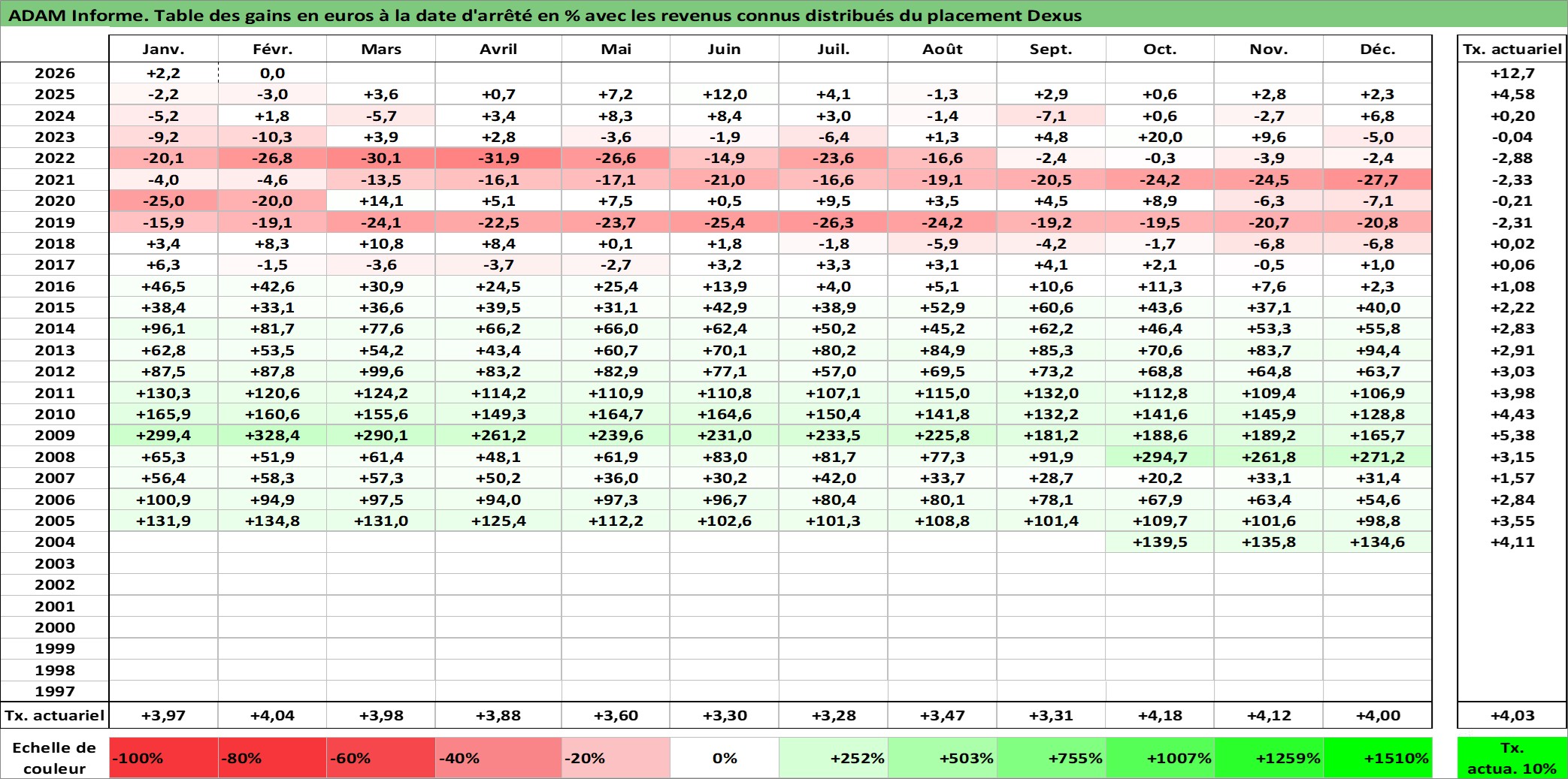Select the +94,4 cell for Déc. 2013
Viewport: 1568px width, 779px height.
click(1377, 350)
